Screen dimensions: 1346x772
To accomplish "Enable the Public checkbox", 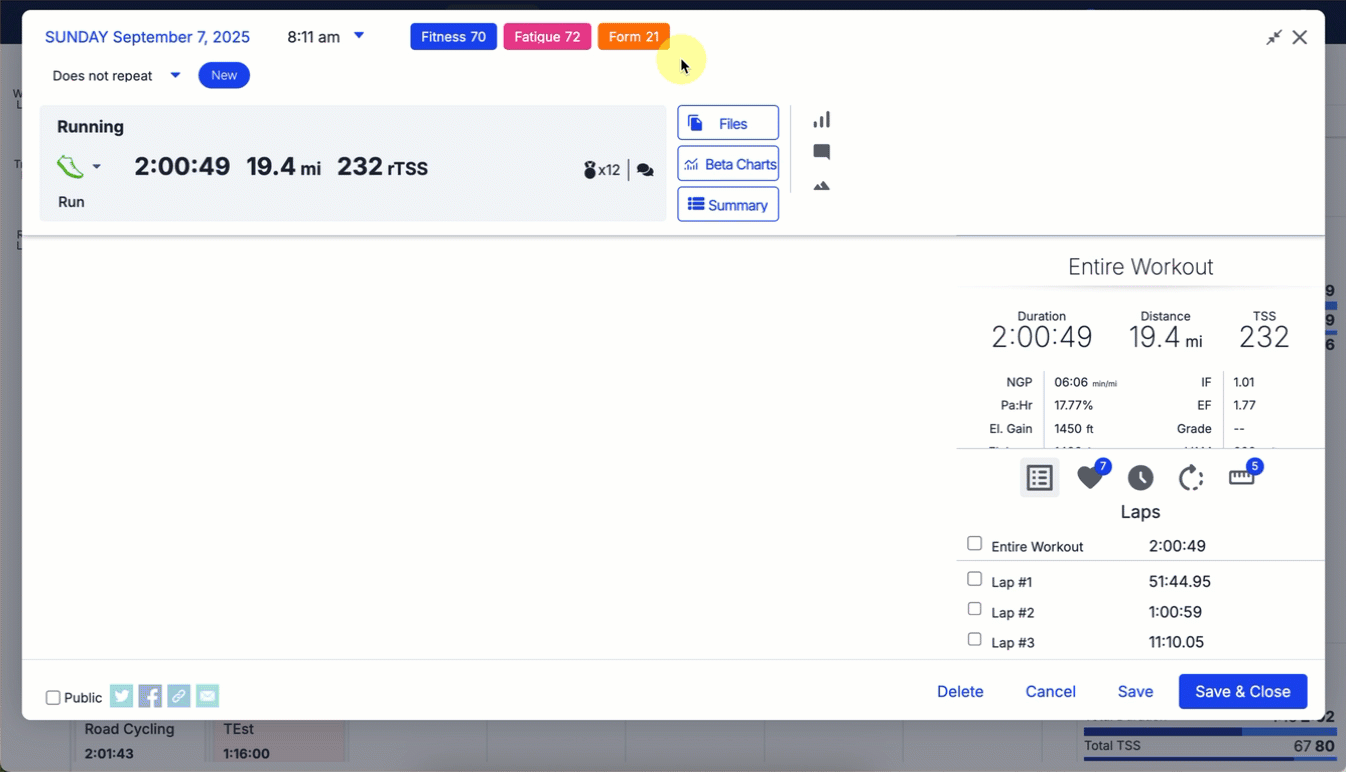I will [53, 698].
